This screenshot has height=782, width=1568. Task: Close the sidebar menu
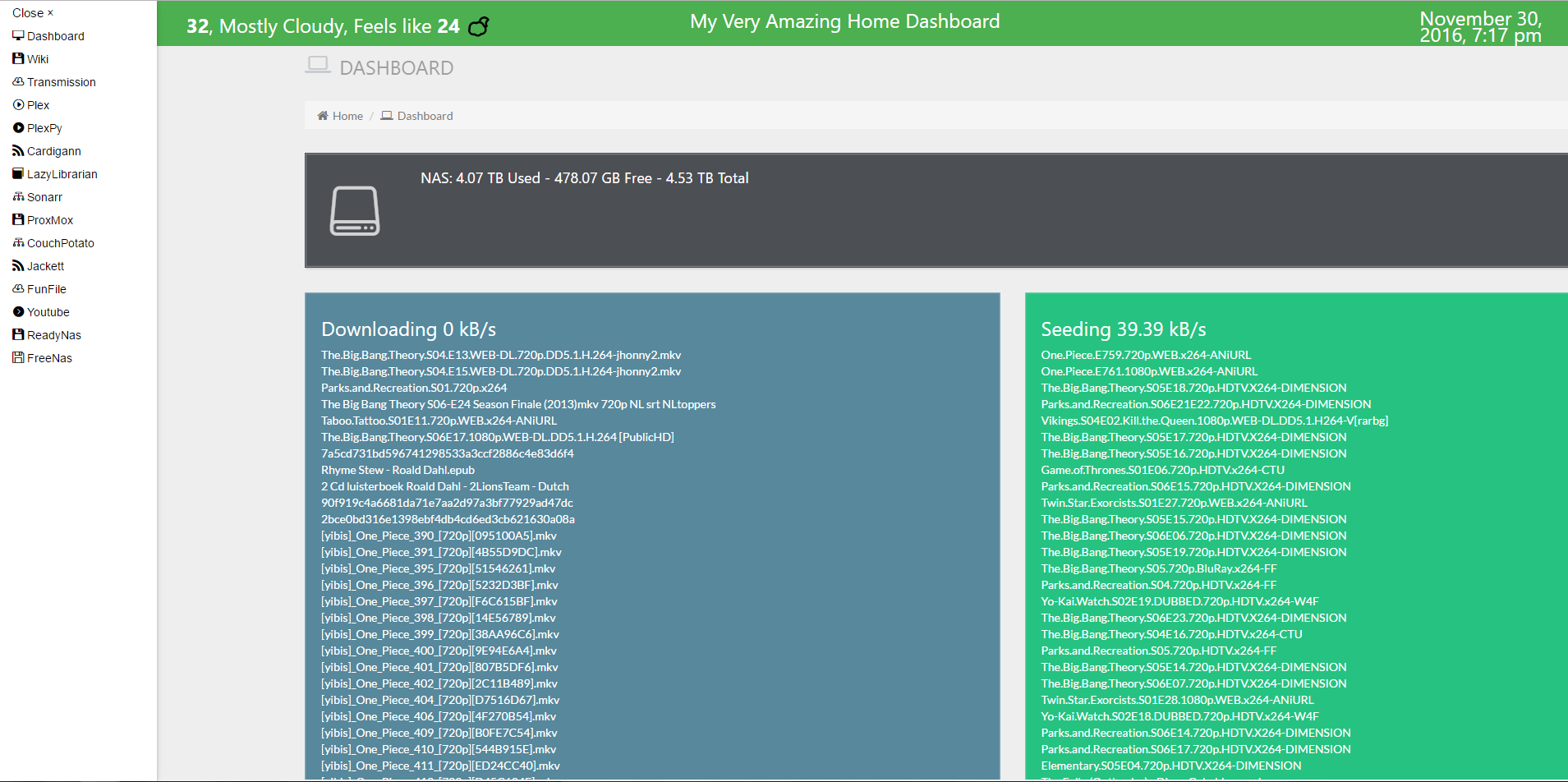click(33, 13)
